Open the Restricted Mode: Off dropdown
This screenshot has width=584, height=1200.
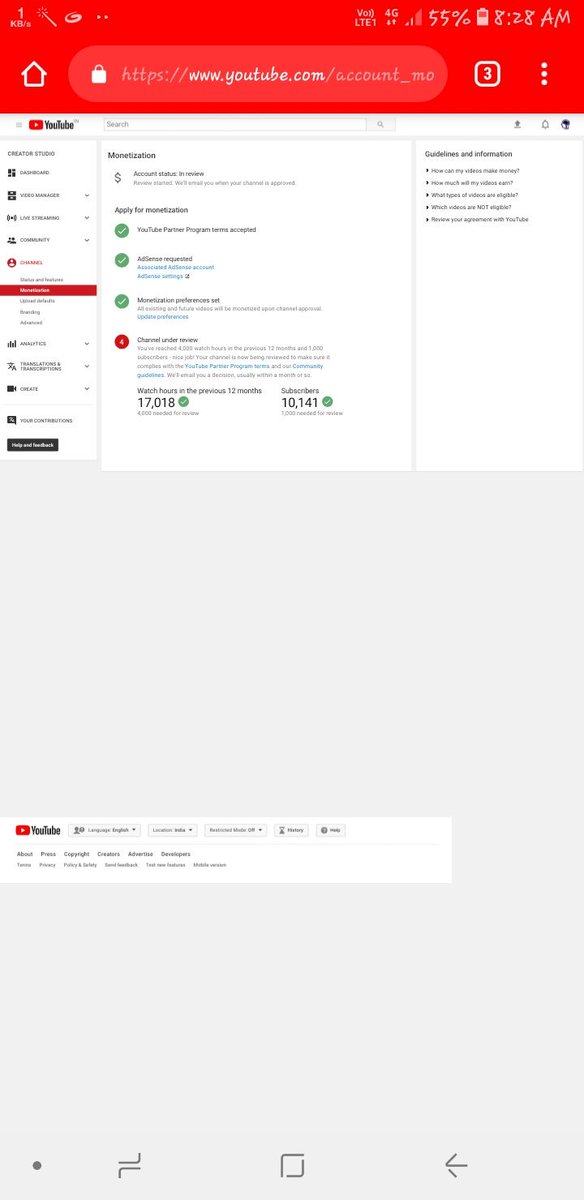pos(236,830)
